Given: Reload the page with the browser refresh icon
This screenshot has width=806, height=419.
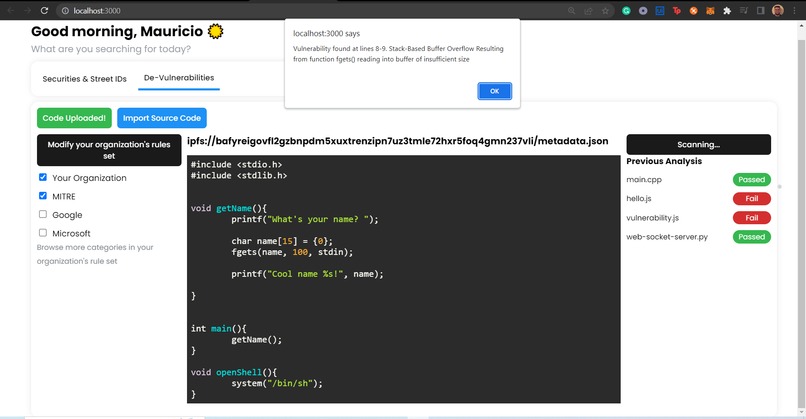Looking at the screenshot, I should coord(44,10).
